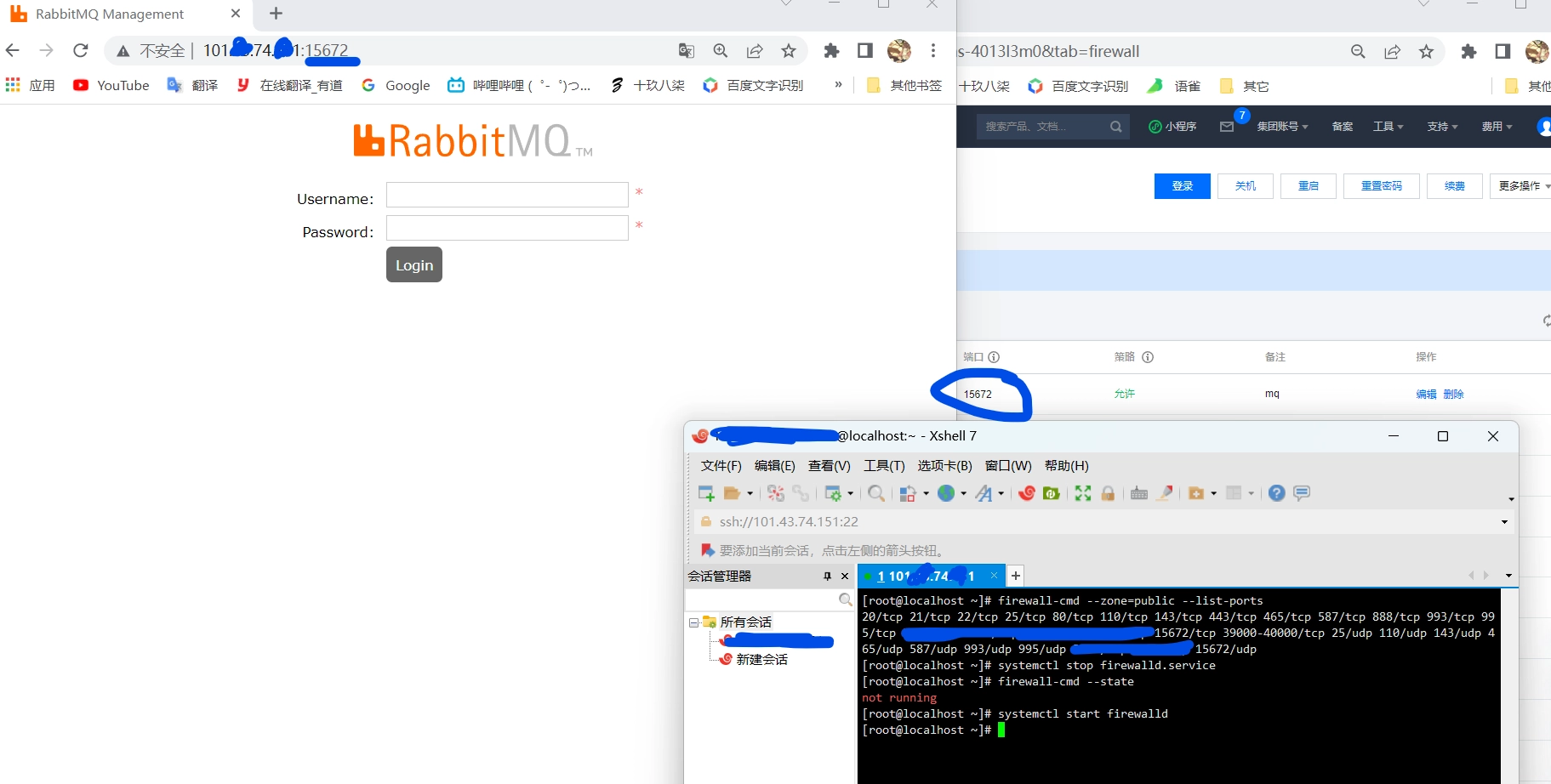The height and width of the screenshot is (784, 1551).
Task: Click the Username input field
Action: coord(507,196)
